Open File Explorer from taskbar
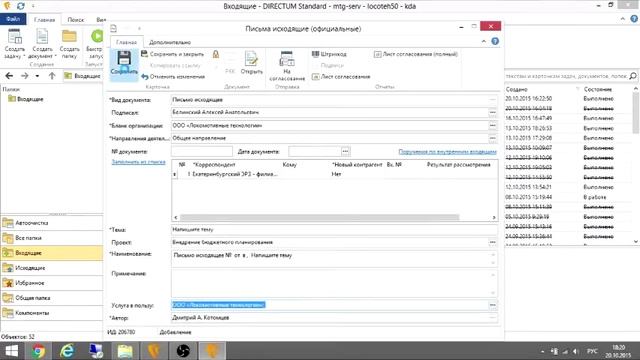The height and width of the screenshot is (360, 640). (x=125, y=351)
